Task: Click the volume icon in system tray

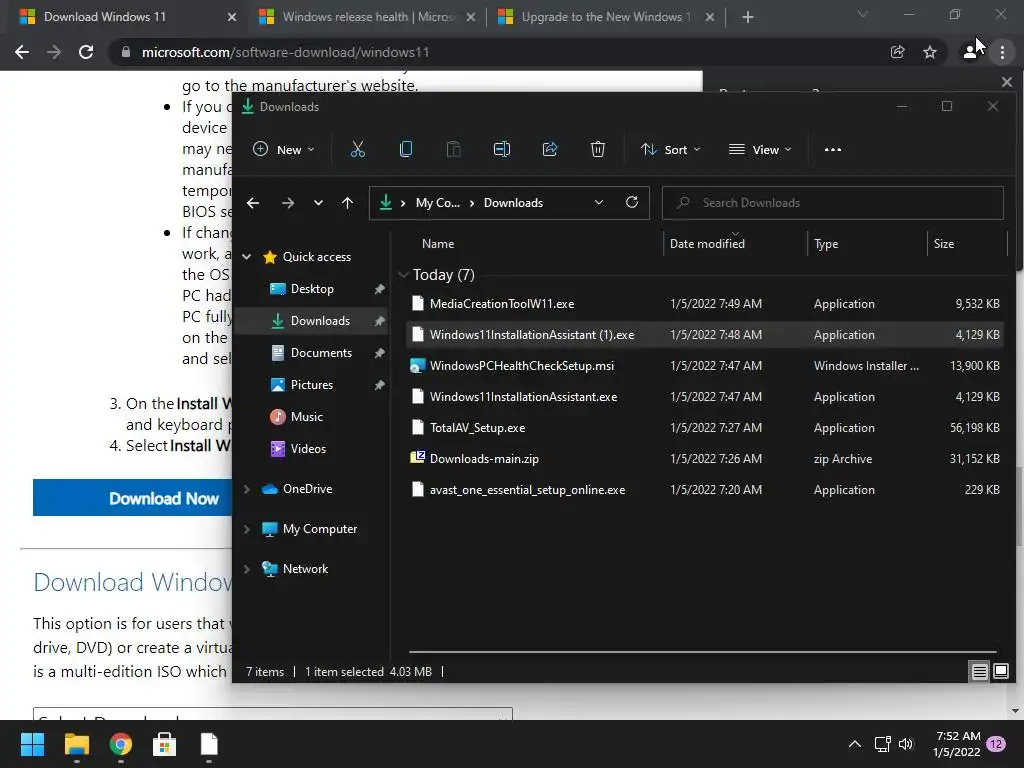Action: click(x=906, y=744)
